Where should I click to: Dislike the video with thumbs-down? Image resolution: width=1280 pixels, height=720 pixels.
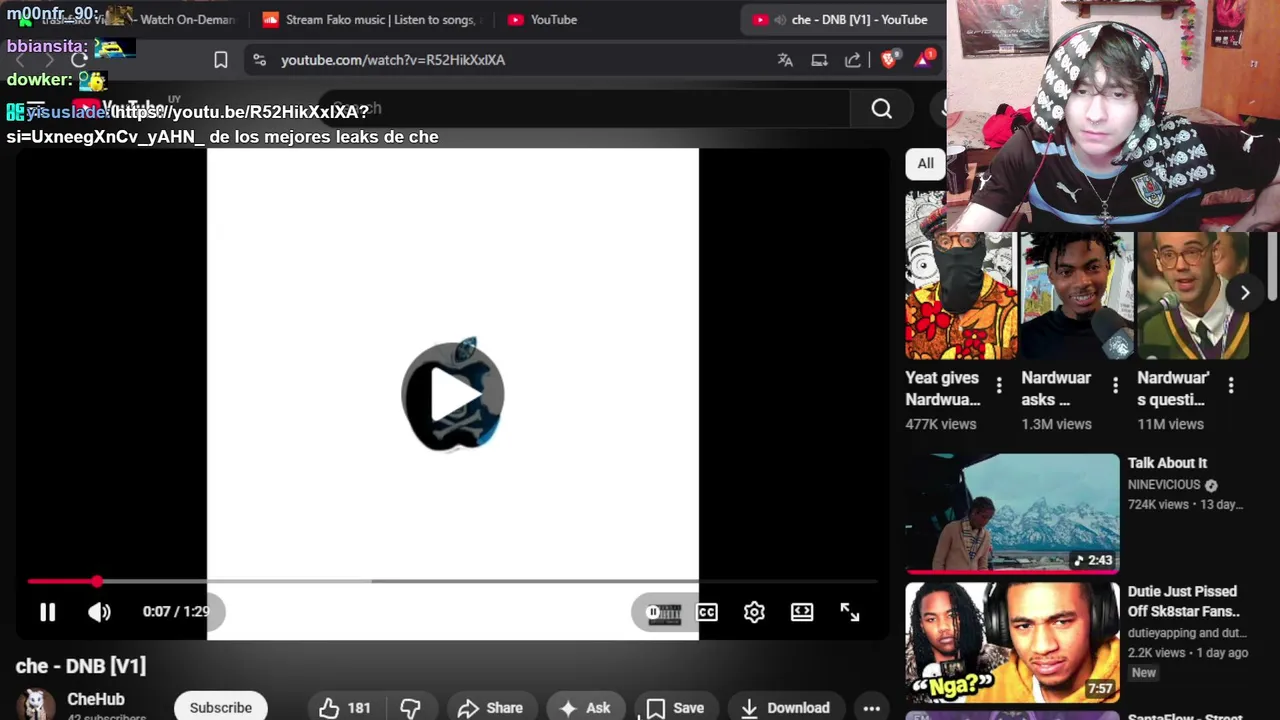411,708
